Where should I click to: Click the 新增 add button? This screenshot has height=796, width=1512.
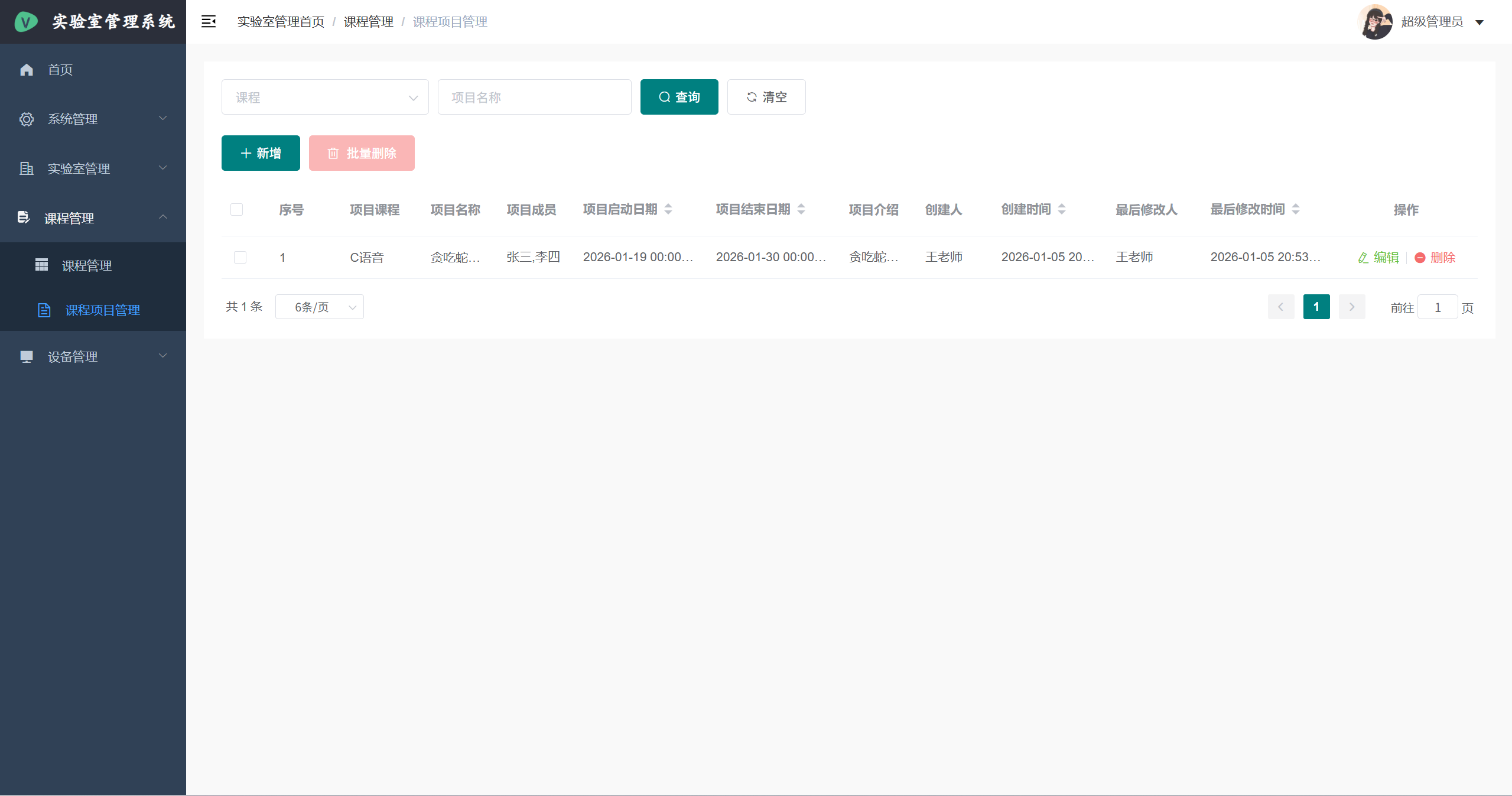coord(260,152)
